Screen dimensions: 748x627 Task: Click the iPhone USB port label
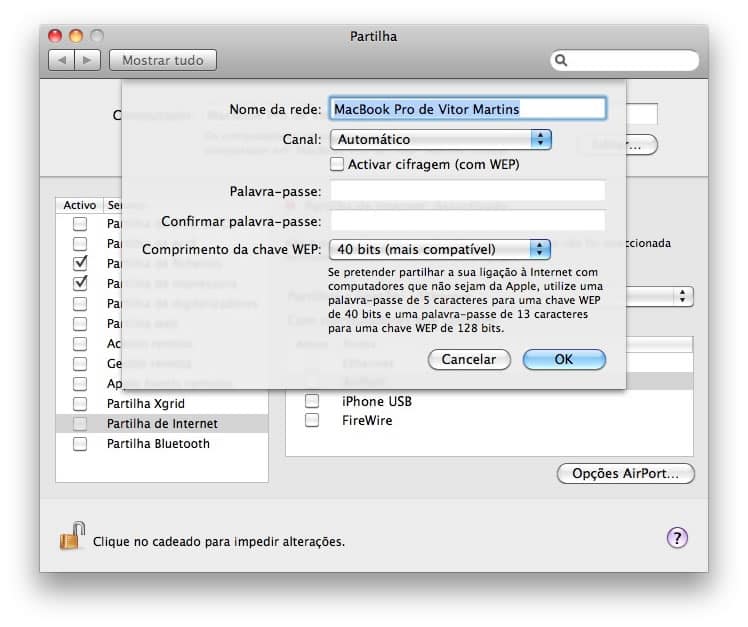point(377,401)
